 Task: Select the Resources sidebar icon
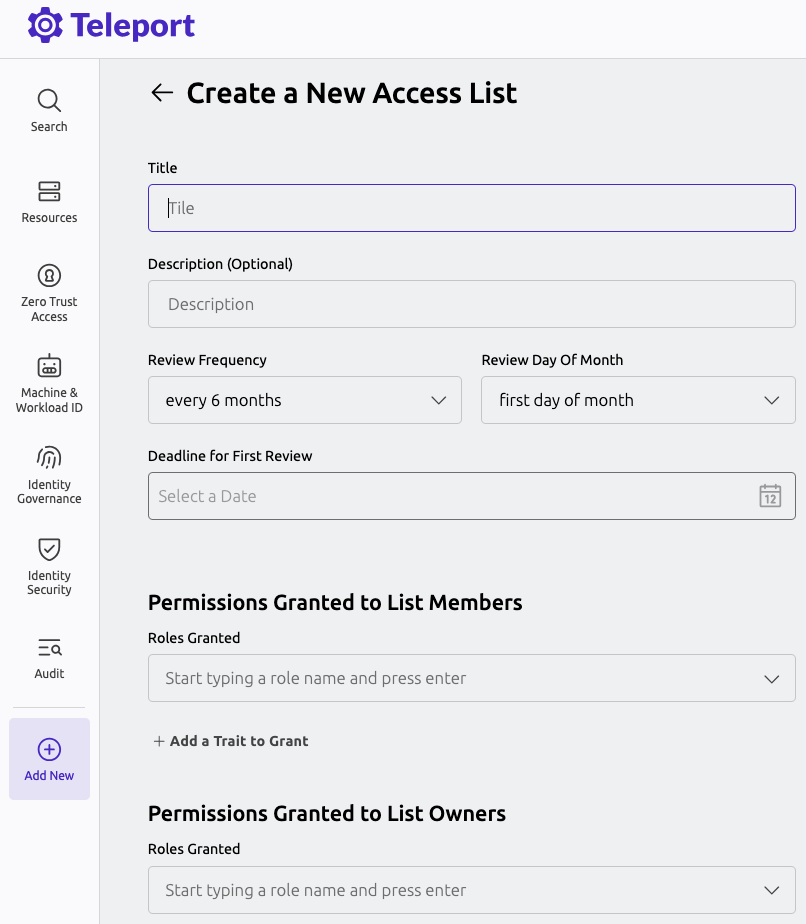coord(48,203)
